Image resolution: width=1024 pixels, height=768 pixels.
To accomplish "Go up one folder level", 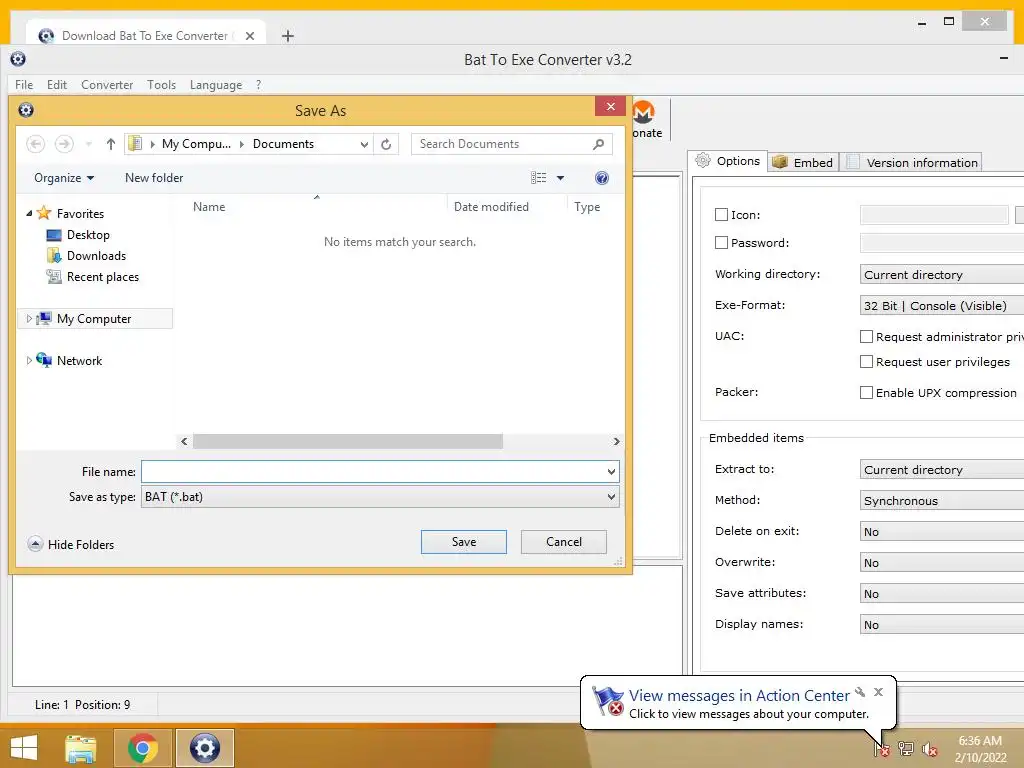I will [x=110, y=144].
